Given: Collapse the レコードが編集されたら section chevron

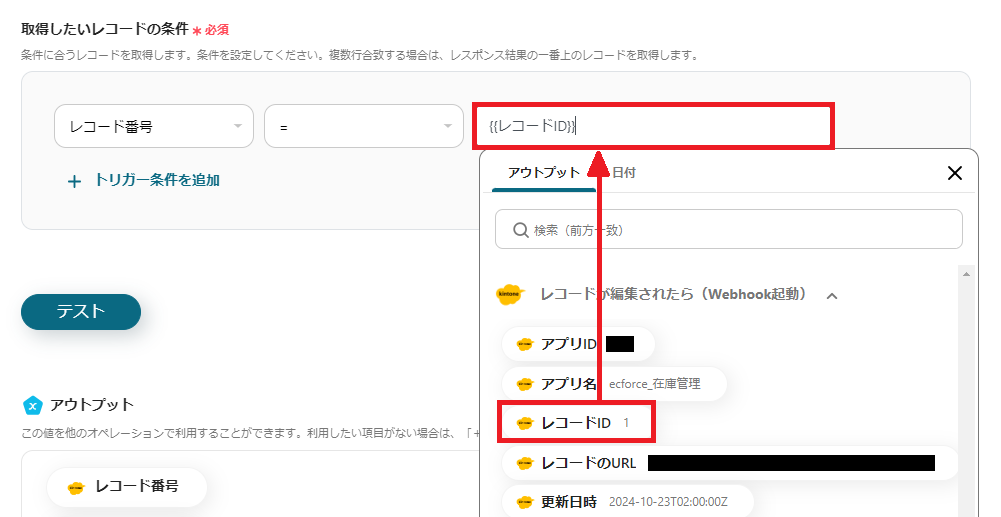Looking at the screenshot, I should 832,296.
